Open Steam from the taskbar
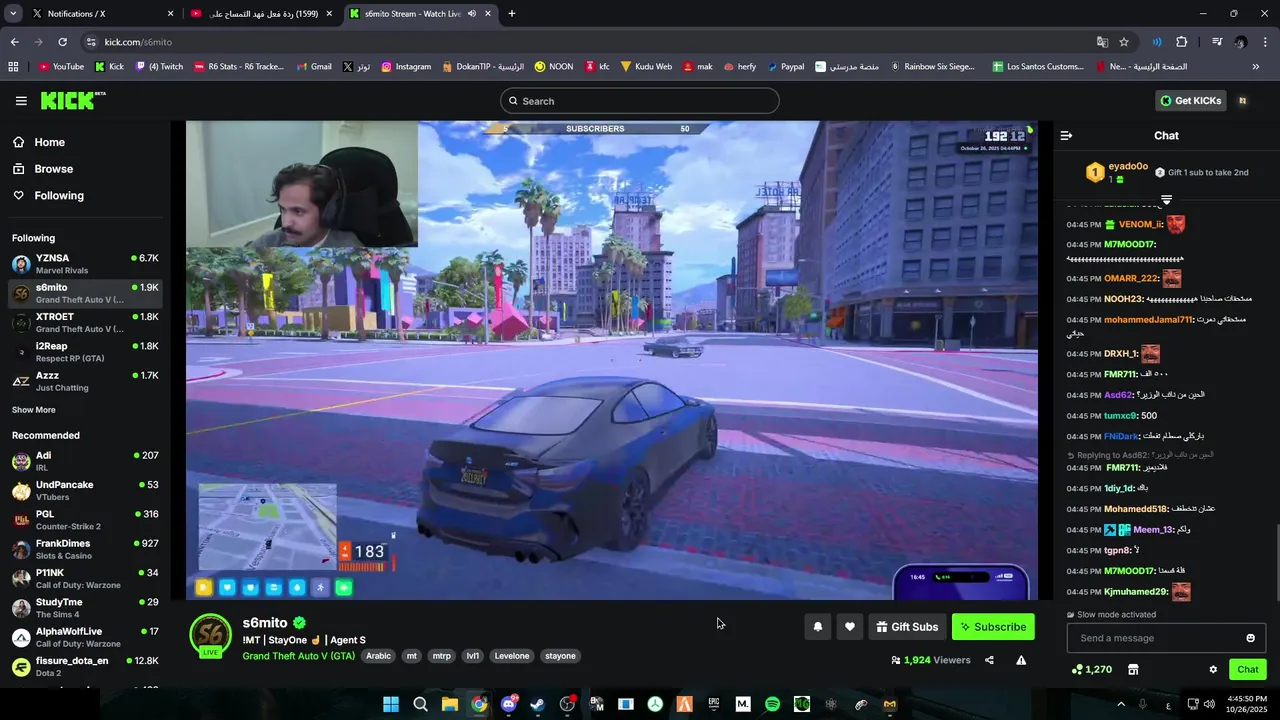The height and width of the screenshot is (720, 1280). point(538,704)
